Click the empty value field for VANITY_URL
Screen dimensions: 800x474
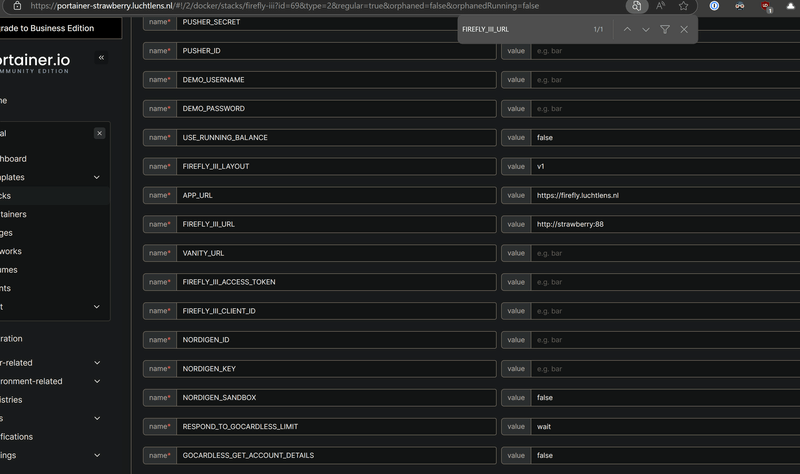[666, 253]
